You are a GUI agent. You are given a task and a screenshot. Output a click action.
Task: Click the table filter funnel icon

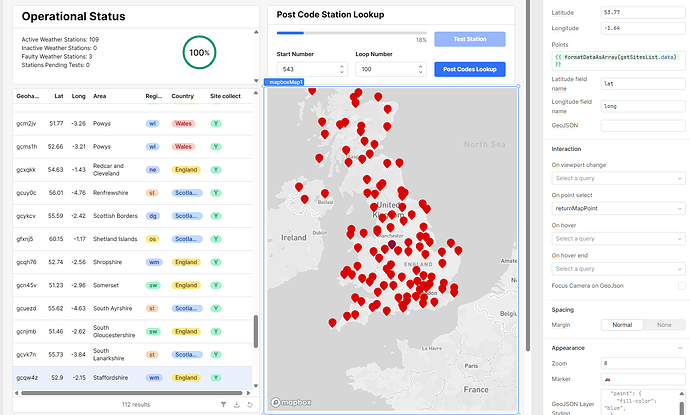223,405
